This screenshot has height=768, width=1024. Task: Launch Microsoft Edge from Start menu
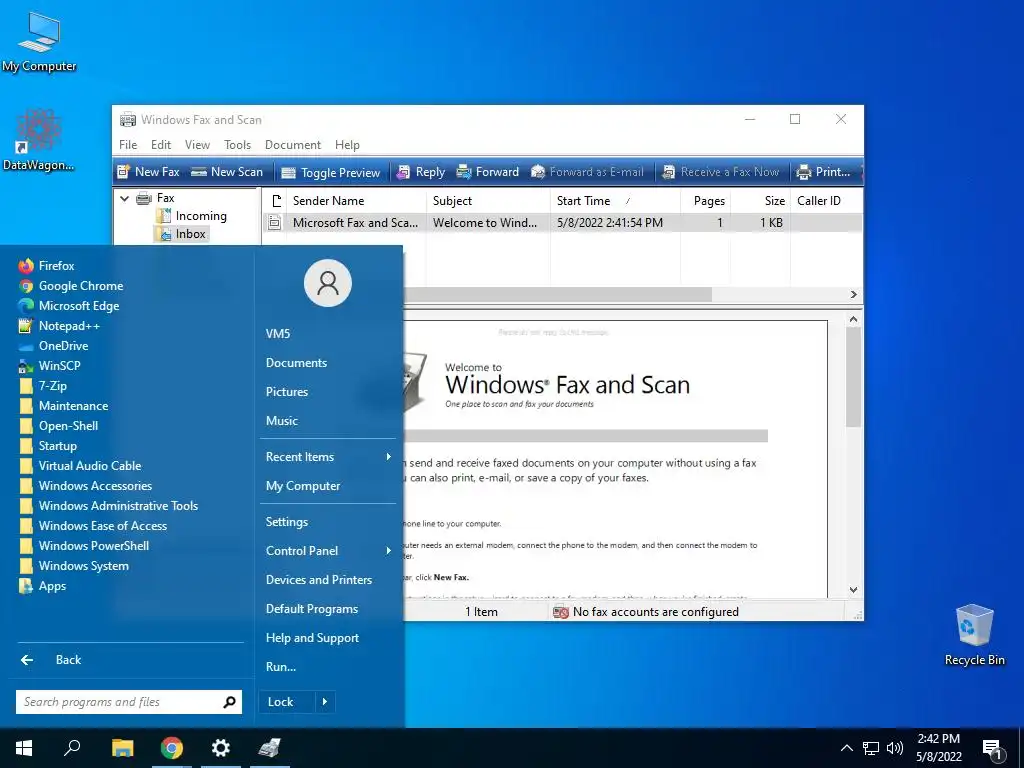tap(69, 306)
